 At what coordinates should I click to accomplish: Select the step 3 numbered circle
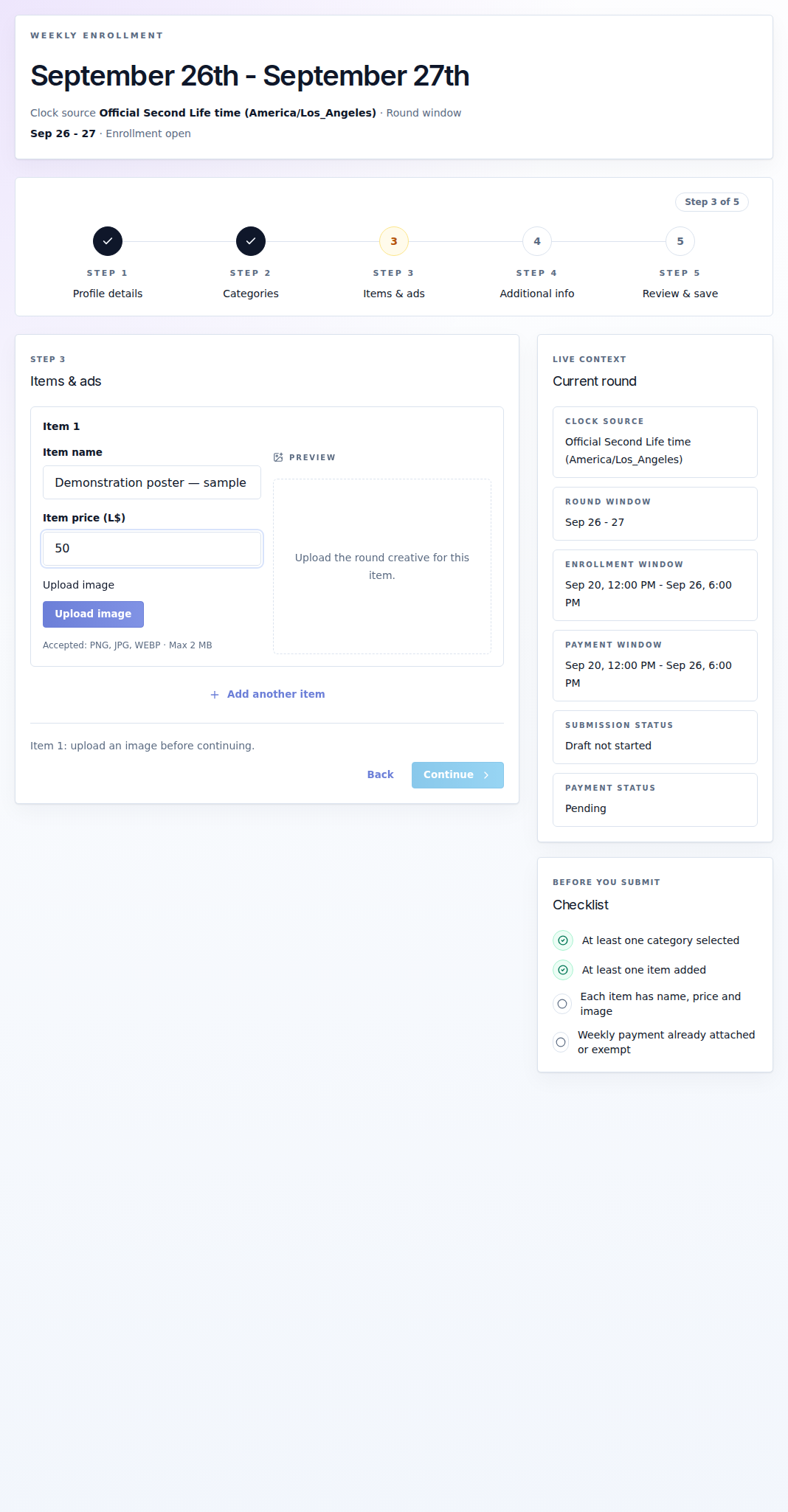(394, 241)
